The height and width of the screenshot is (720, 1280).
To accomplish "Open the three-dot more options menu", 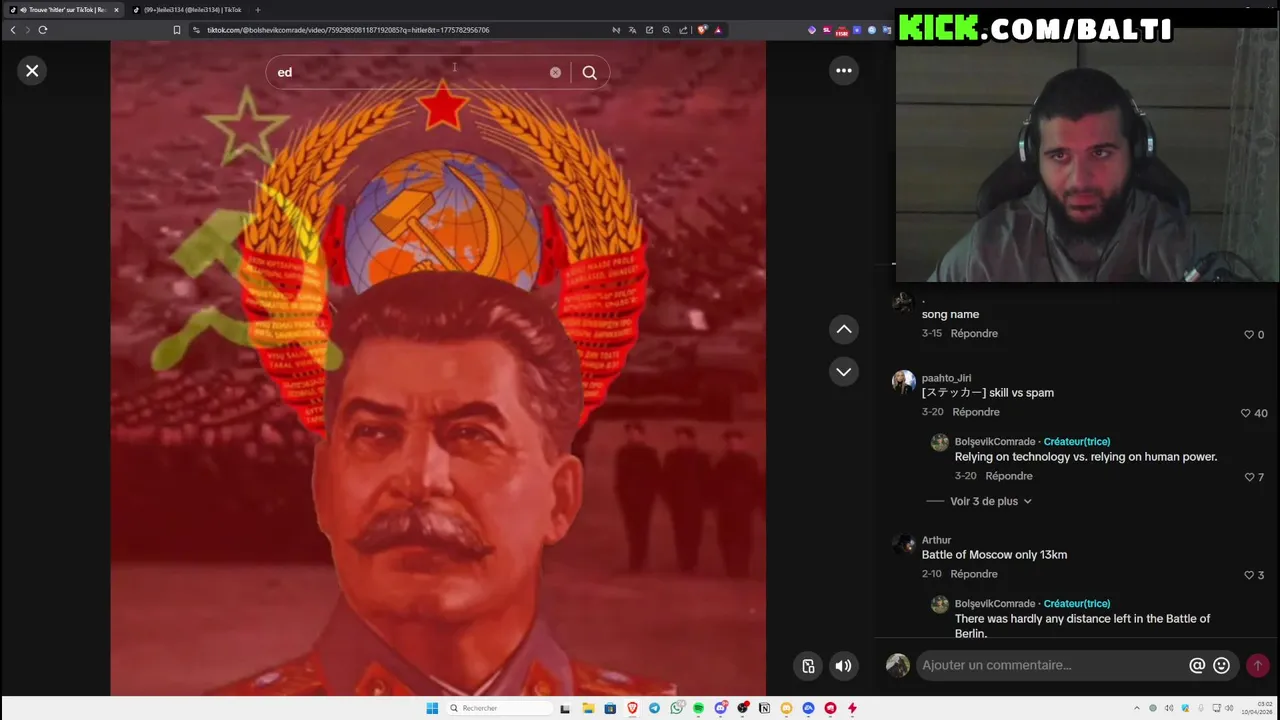I will click(x=844, y=70).
